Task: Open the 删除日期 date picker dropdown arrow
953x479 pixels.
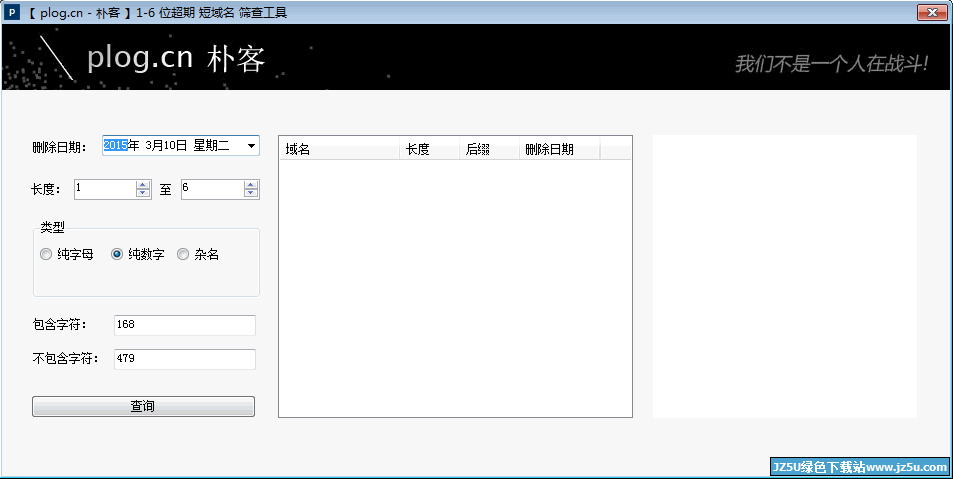Action: click(x=251, y=146)
